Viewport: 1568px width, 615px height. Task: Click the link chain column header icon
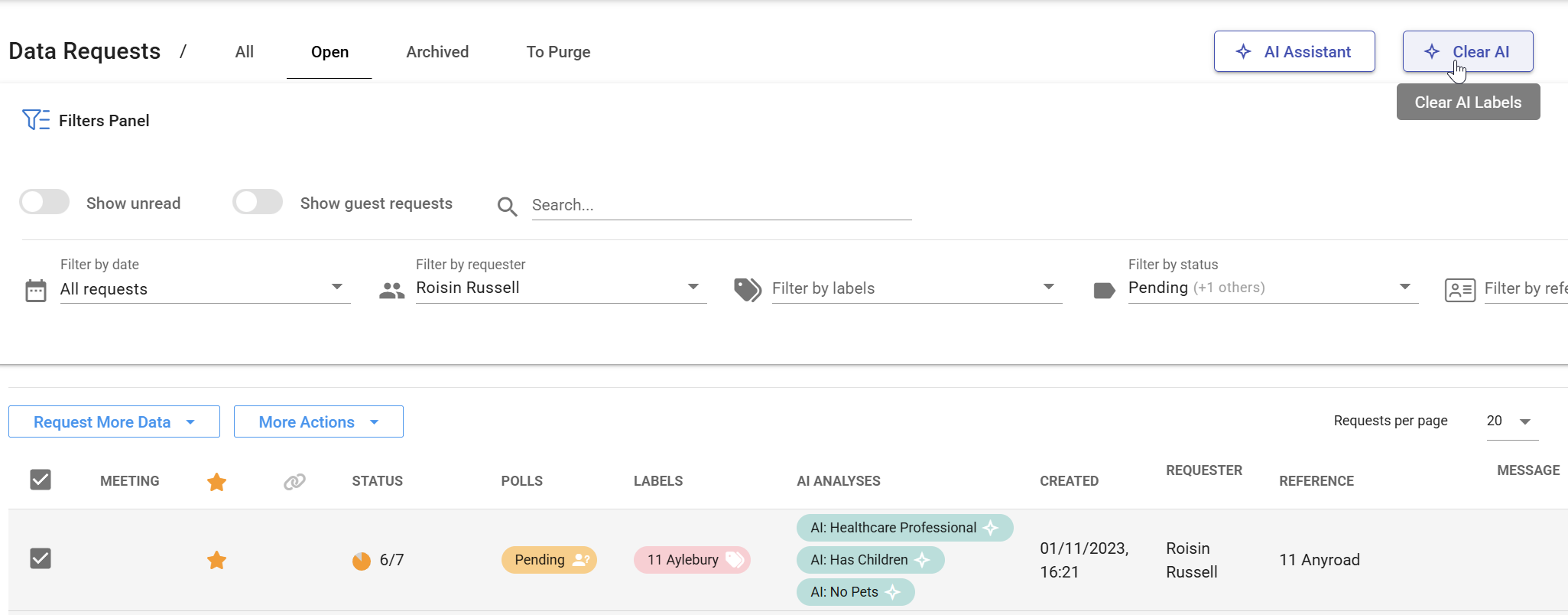pos(294,481)
